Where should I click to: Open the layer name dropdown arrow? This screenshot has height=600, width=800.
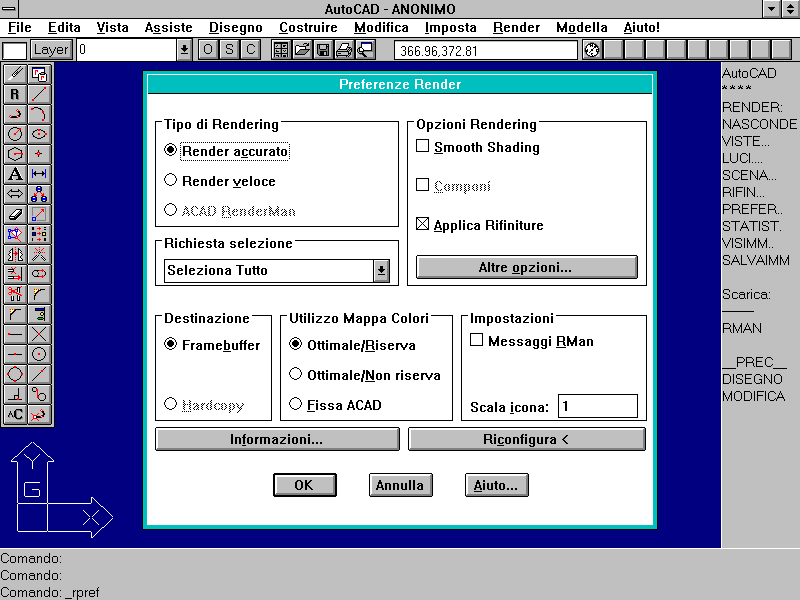tap(184, 50)
